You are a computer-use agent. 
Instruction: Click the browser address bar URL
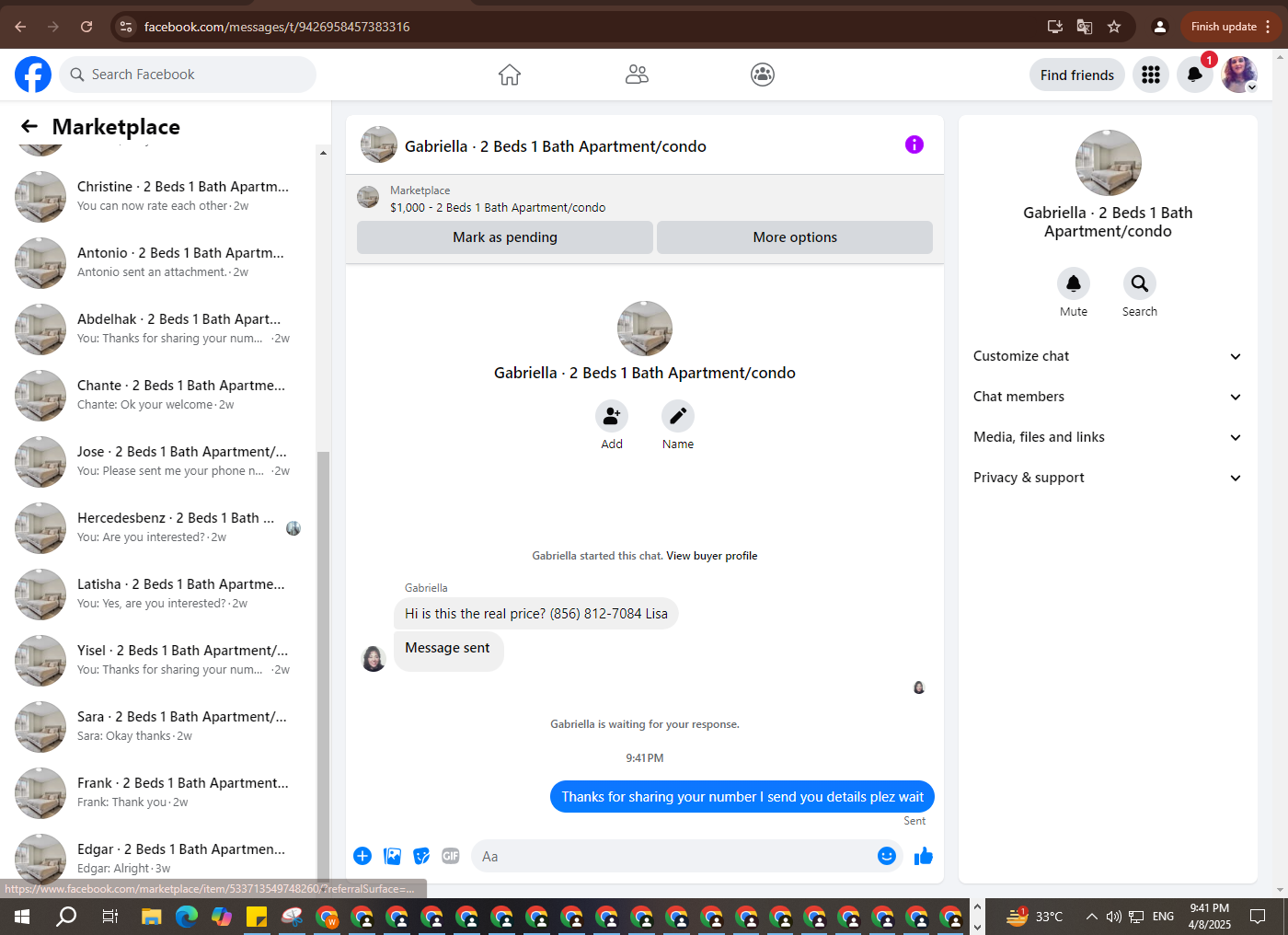(277, 27)
